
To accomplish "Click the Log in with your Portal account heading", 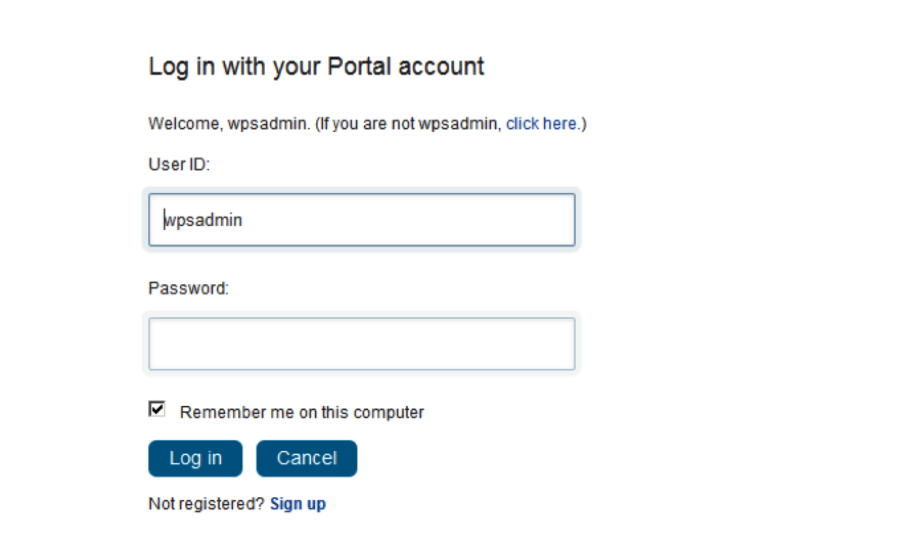I will [x=316, y=67].
